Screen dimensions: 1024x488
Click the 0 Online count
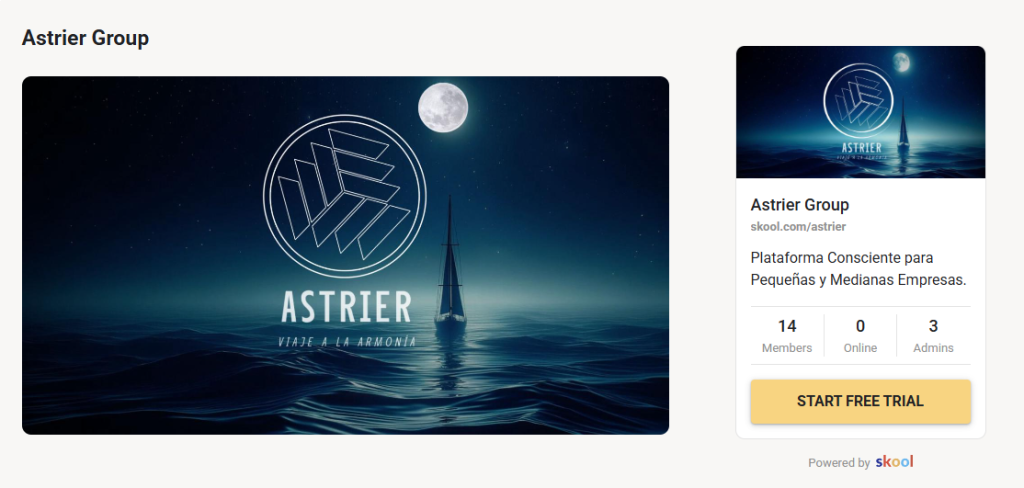point(860,336)
